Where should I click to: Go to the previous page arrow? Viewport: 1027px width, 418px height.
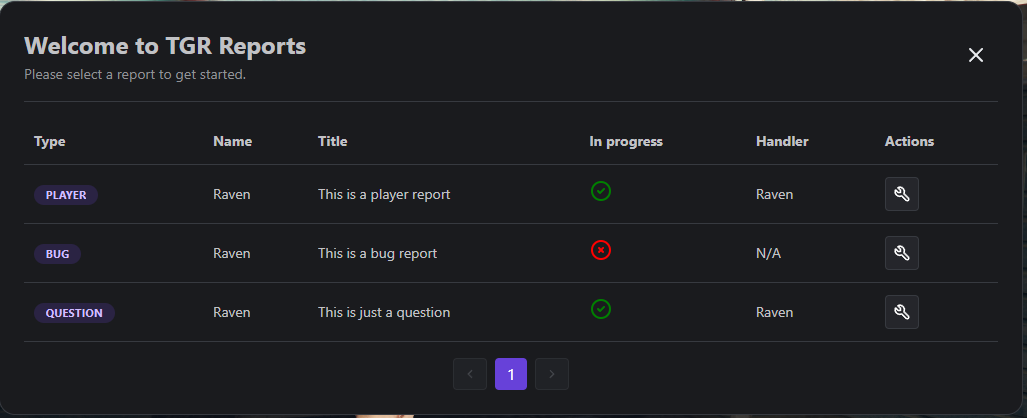tap(470, 374)
